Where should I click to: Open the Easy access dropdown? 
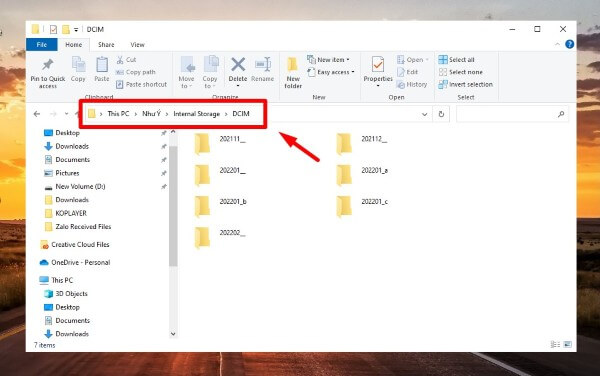pos(331,72)
